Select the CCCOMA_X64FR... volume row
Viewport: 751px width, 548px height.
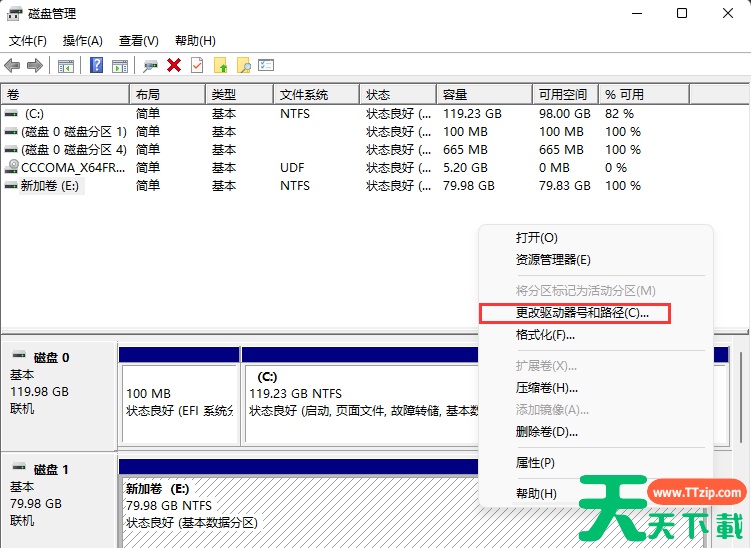(x=345, y=168)
